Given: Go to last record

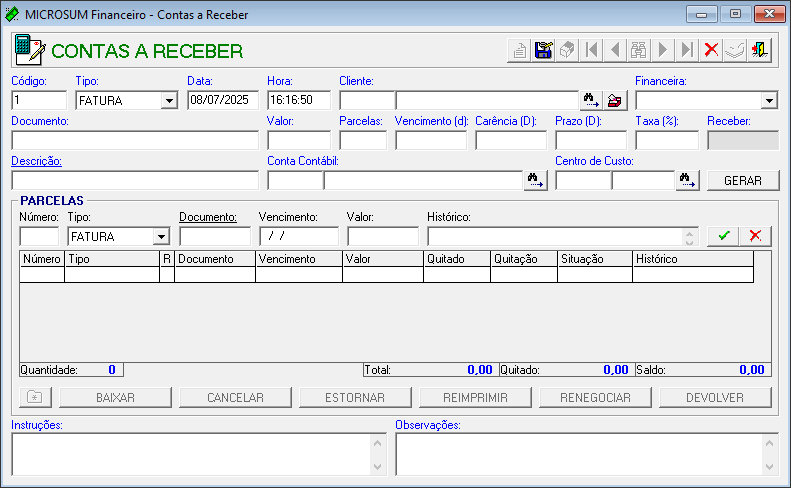Looking at the screenshot, I should click(687, 50).
